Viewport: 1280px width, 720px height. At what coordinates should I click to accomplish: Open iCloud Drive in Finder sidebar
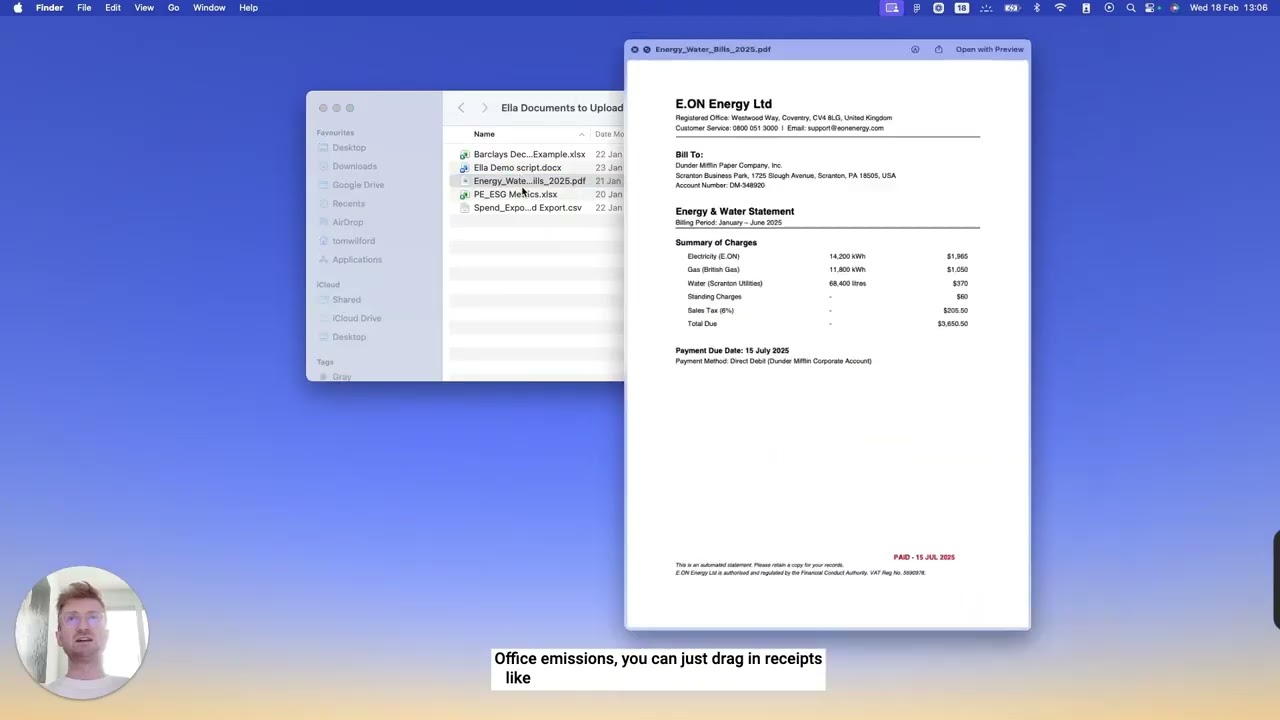pyautogui.click(x=356, y=318)
